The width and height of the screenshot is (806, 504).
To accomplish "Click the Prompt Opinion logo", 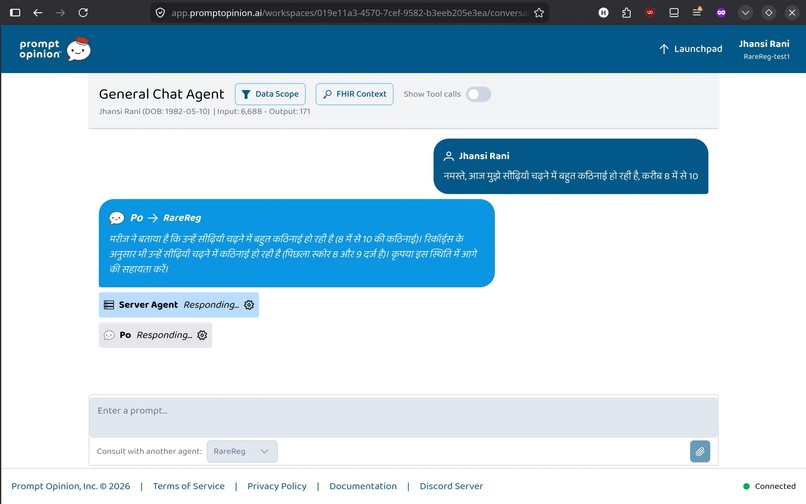I will (55, 49).
